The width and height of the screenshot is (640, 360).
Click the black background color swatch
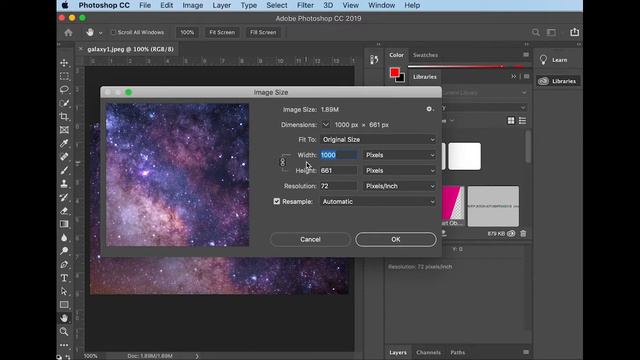pyautogui.click(x=401, y=79)
